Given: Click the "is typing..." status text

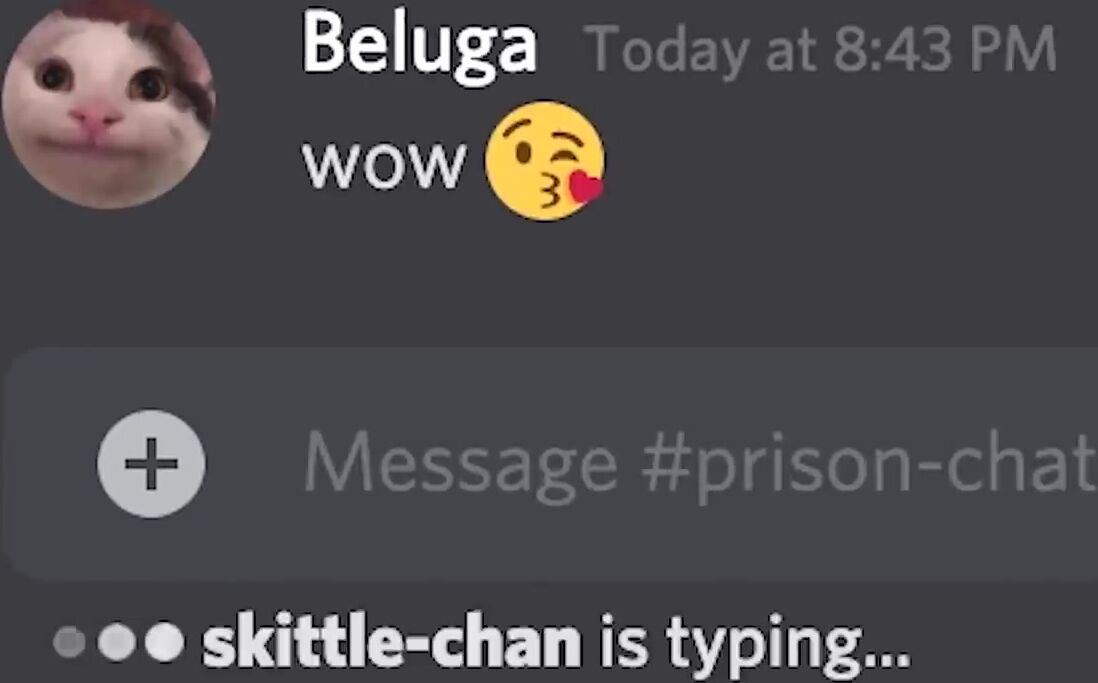Looking at the screenshot, I should pyautogui.click(x=755, y=643).
